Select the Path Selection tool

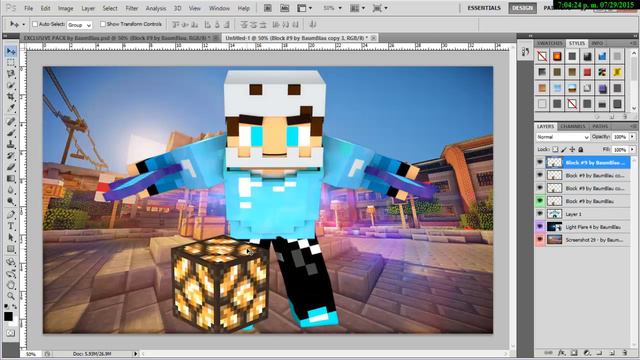pos(11,237)
